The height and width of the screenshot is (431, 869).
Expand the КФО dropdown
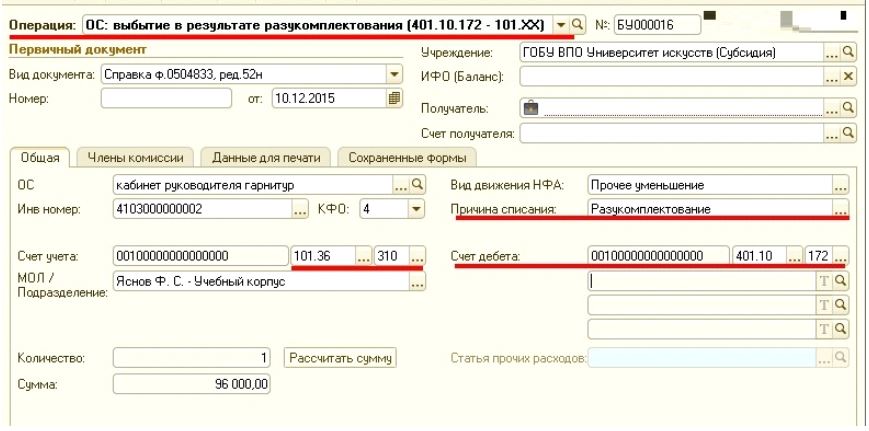coord(417,209)
